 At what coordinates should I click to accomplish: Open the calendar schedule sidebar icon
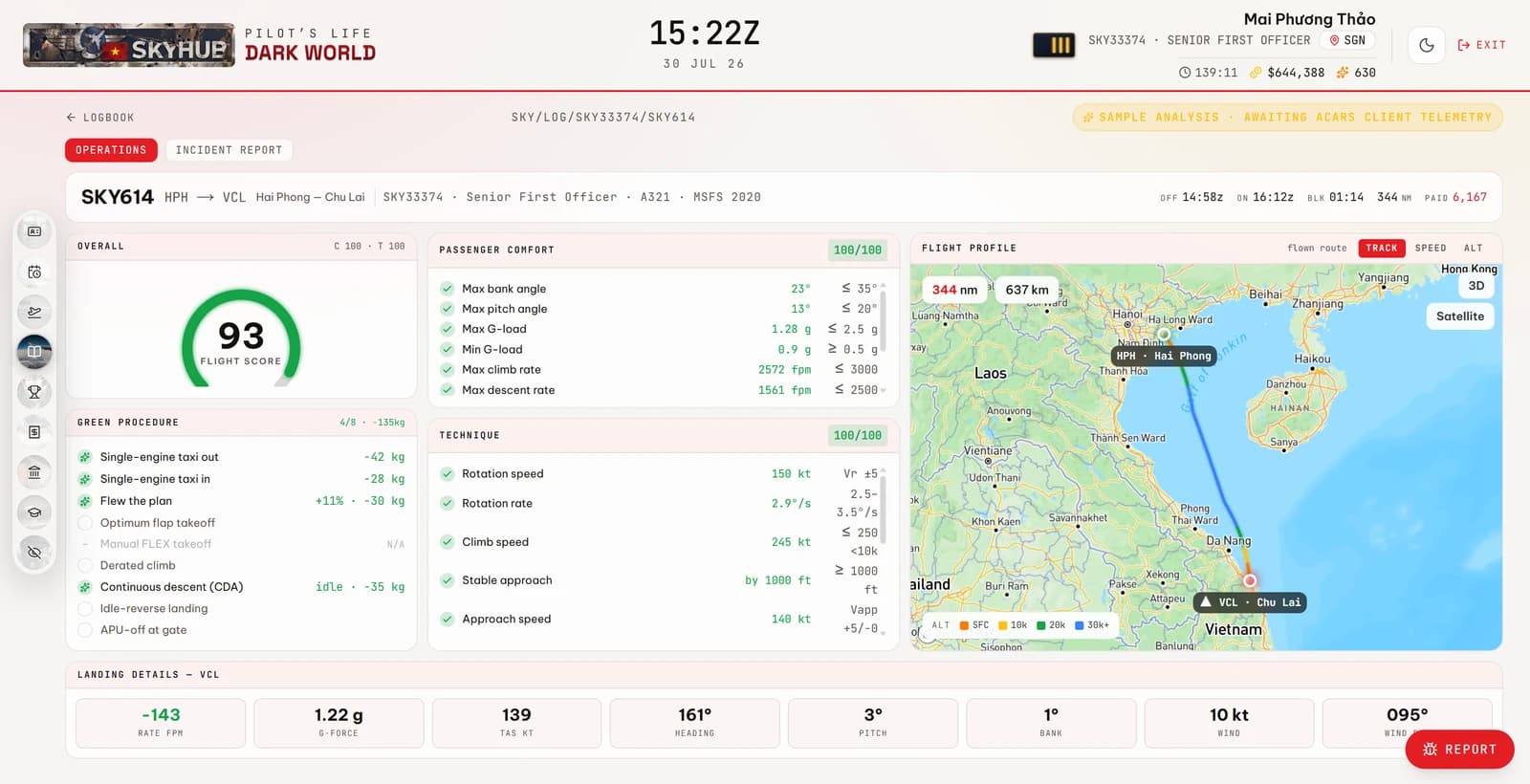tap(34, 272)
